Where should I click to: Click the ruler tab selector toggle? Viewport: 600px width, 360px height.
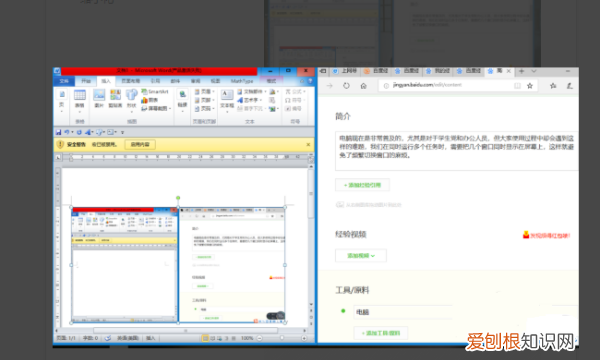58,157
